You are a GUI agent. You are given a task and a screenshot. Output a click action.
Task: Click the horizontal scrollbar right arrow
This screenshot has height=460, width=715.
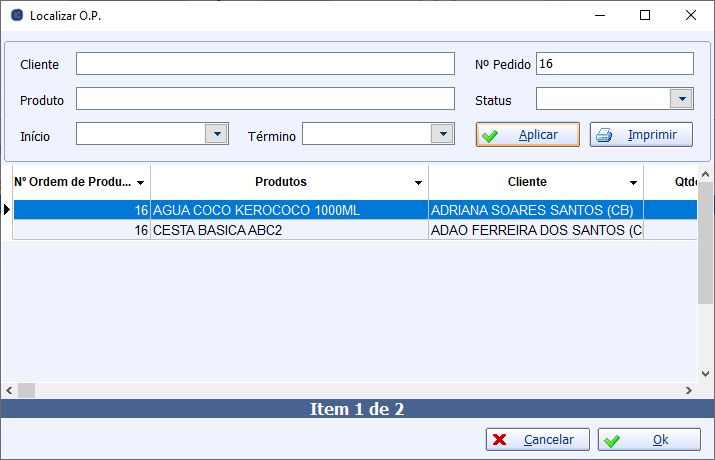click(688, 390)
